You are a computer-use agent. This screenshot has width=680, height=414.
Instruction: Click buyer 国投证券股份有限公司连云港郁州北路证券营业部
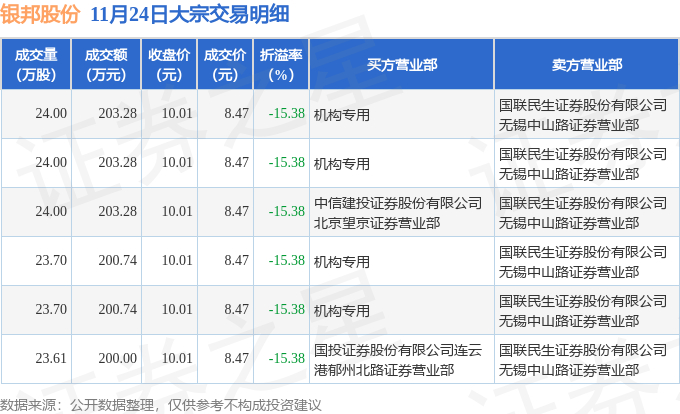pos(398,360)
